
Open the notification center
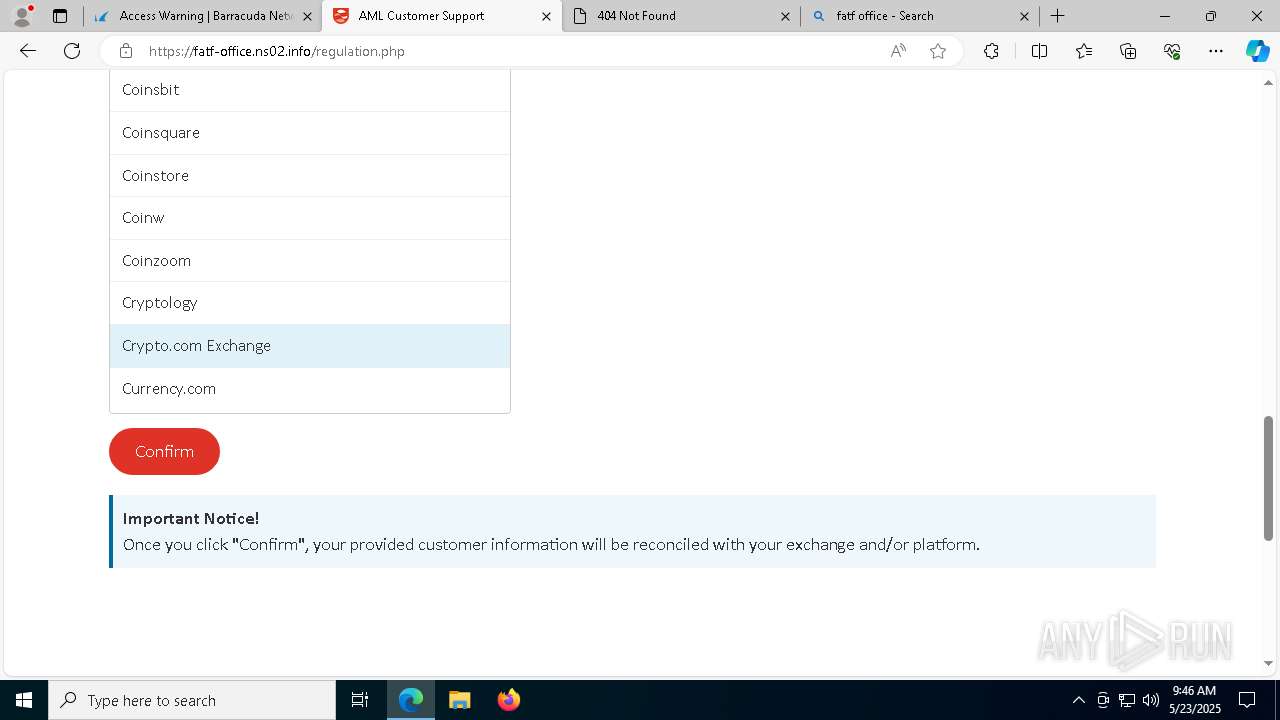point(1248,700)
